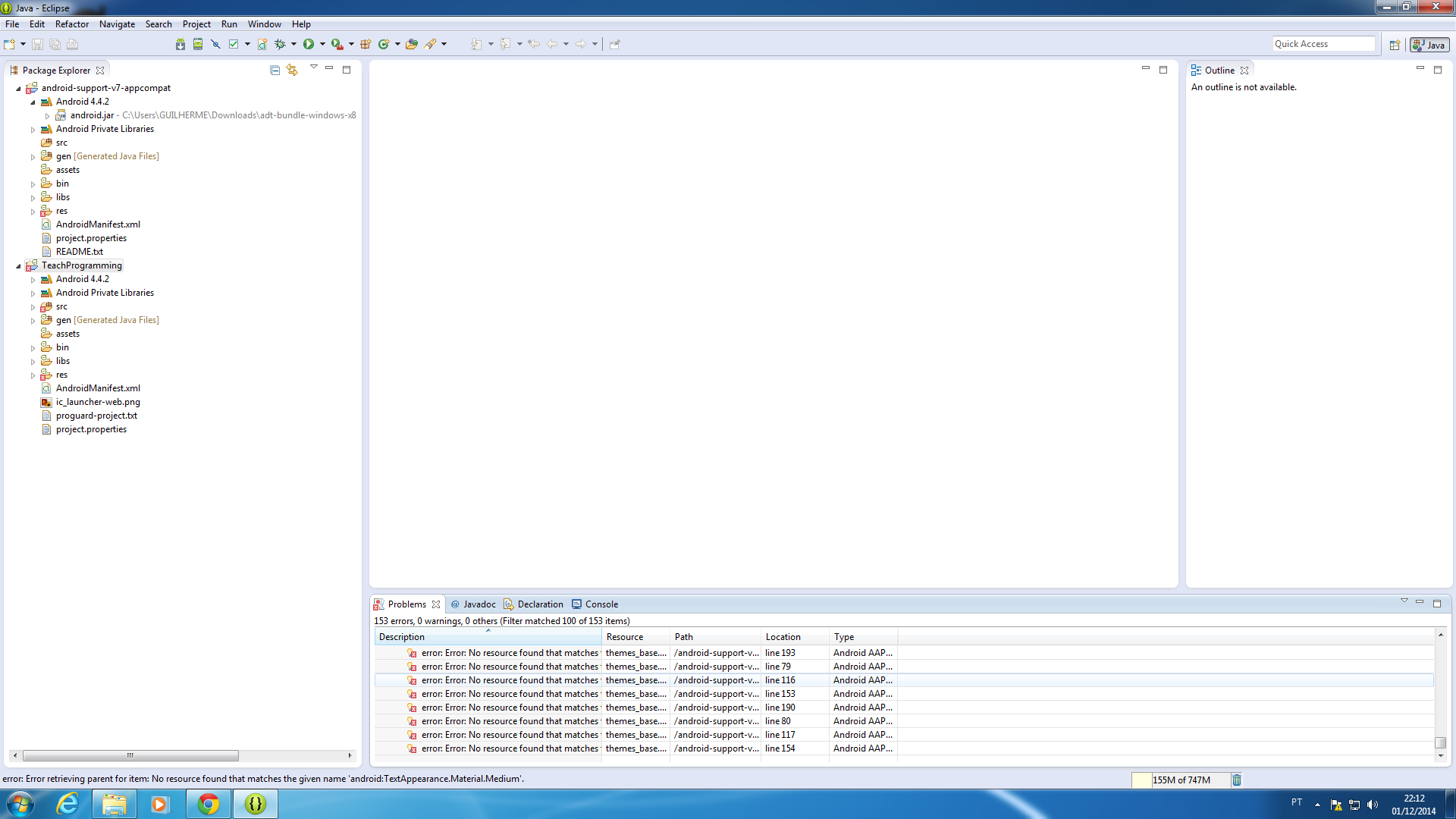
Task: Expand the TeachProgramming res folder
Action: [x=33, y=374]
